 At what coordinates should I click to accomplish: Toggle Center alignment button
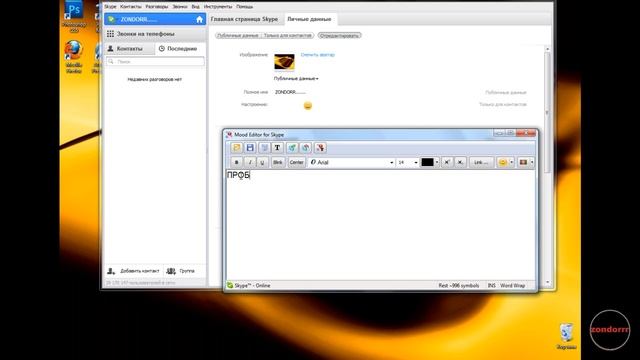pos(296,162)
